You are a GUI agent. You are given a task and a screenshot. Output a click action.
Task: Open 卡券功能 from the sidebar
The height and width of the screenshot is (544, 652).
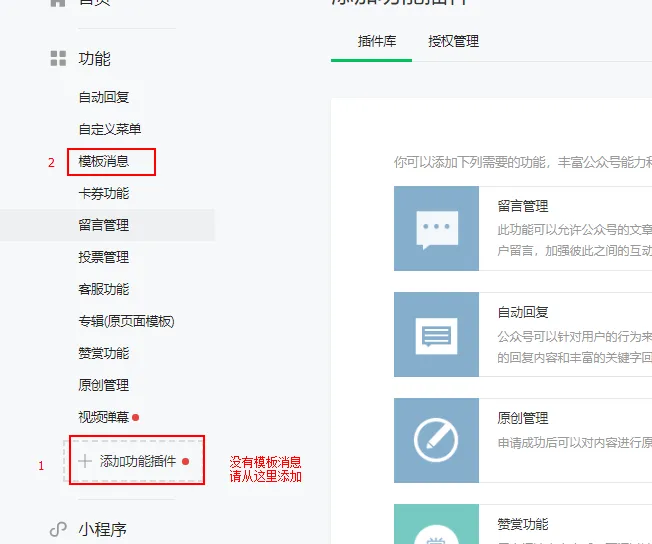pos(104,193)
